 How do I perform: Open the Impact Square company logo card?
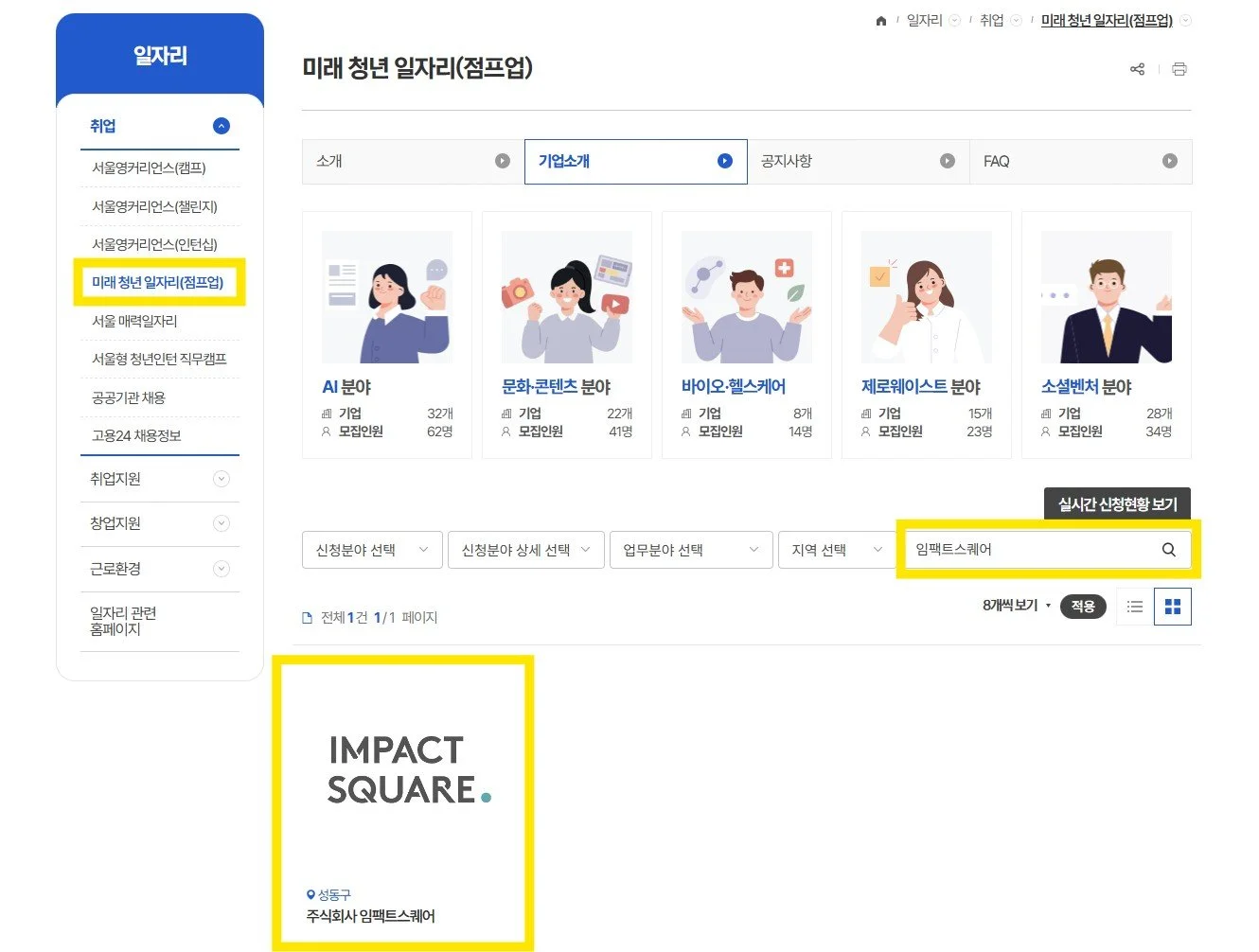(x=410, y=770)
